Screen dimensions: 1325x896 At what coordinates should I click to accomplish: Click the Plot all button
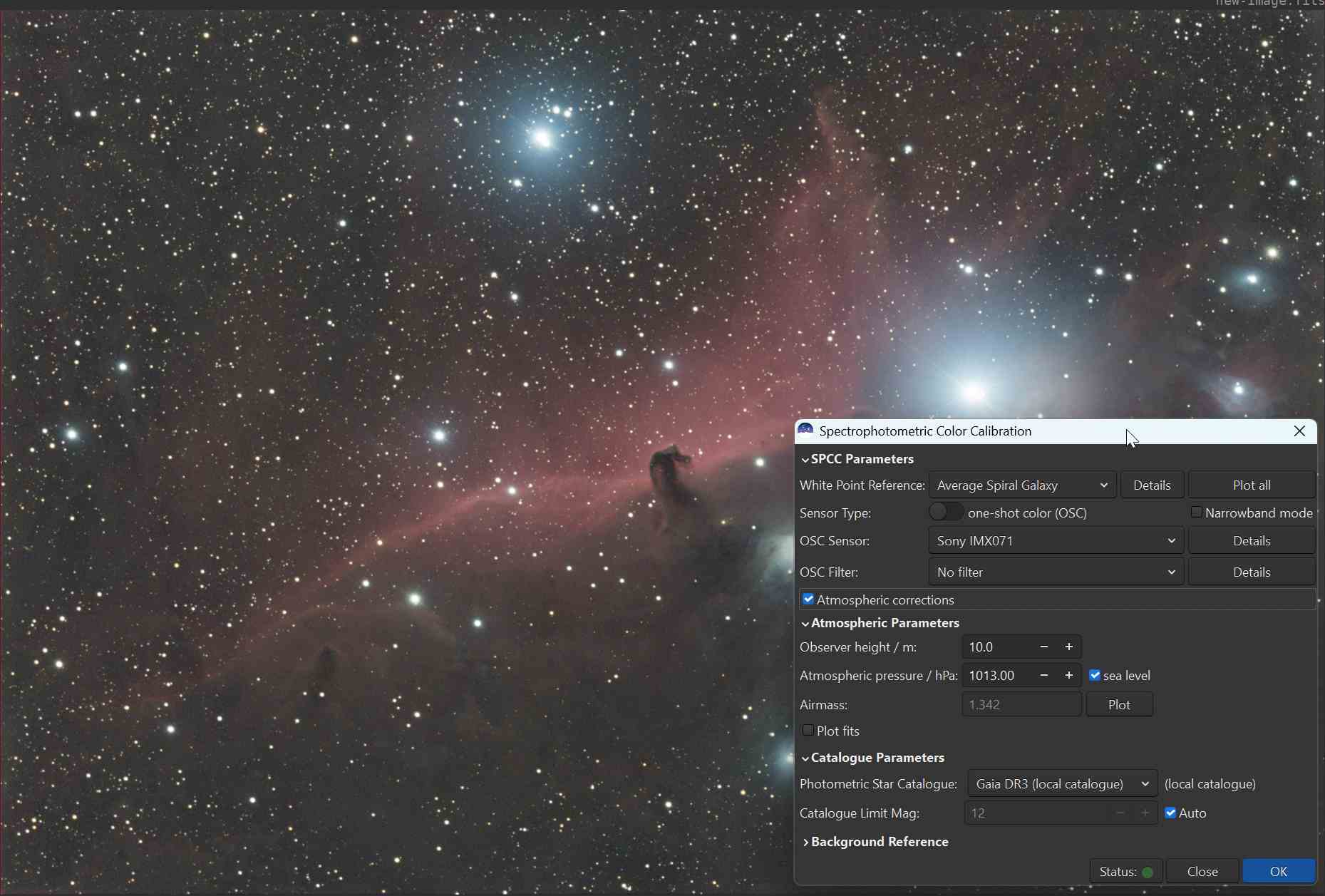[1251, 485]
